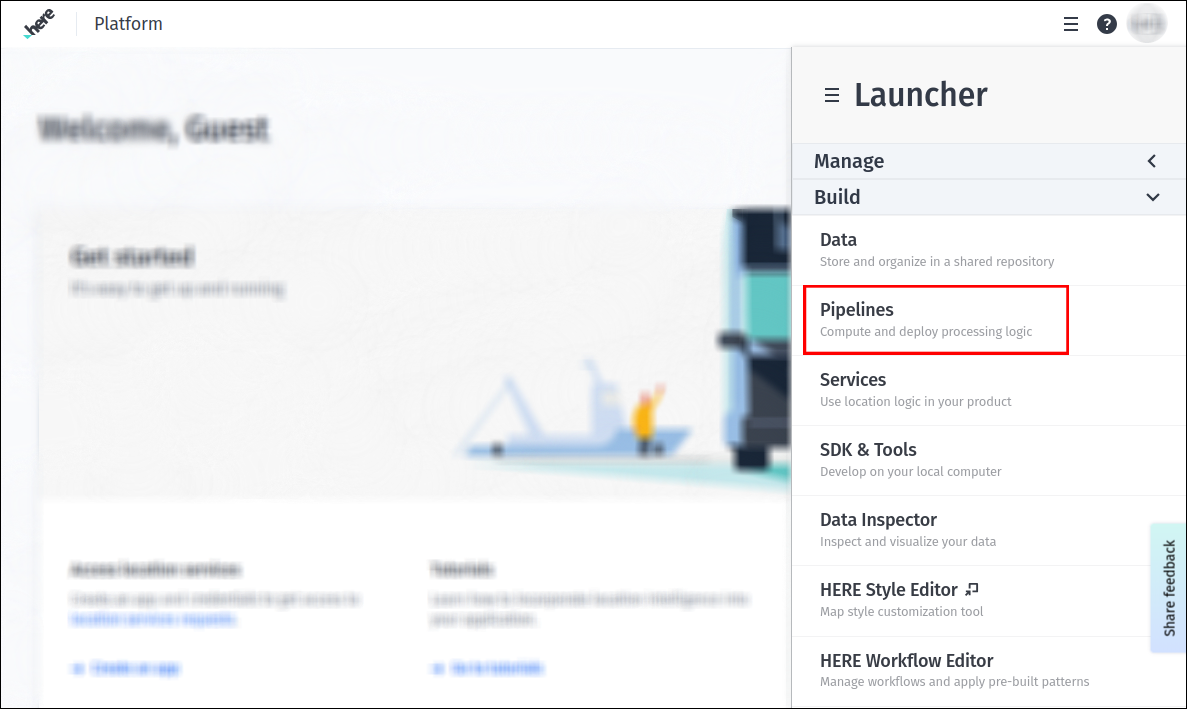Click 'Map style customization tool' text
Screen dimensions: 1187x709
pos(902,611)
